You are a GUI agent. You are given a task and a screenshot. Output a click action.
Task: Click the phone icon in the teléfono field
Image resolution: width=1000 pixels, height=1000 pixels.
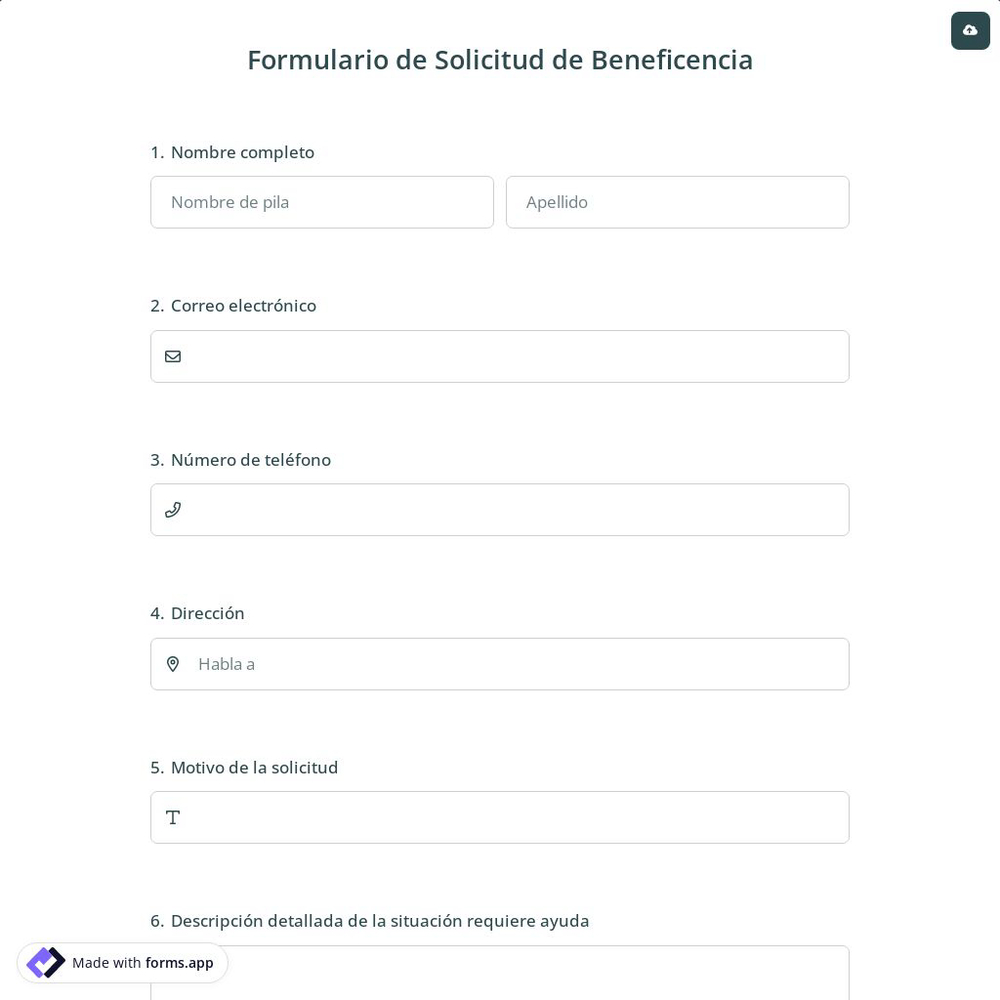[173, 509]
